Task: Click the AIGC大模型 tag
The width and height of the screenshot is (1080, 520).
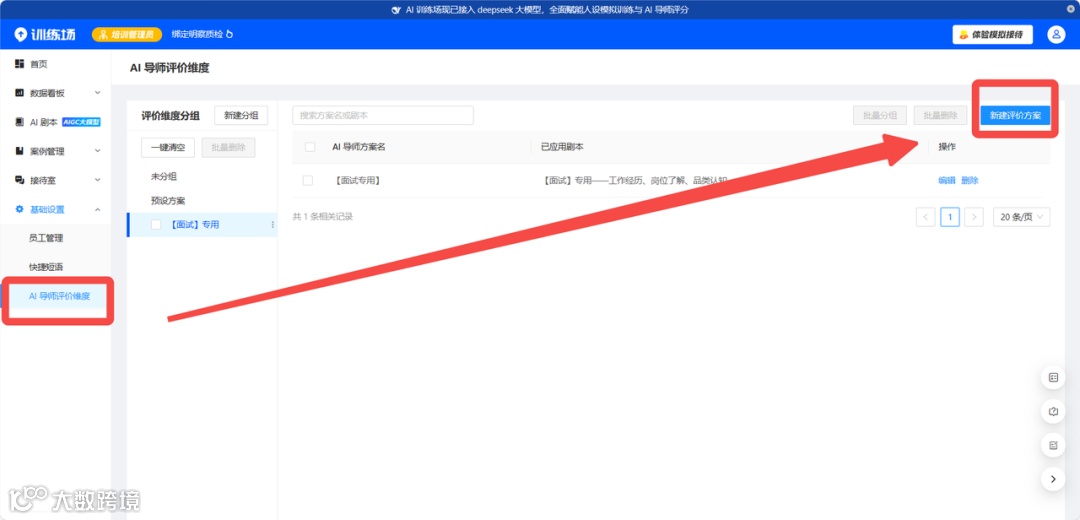Action: [82, 122]
